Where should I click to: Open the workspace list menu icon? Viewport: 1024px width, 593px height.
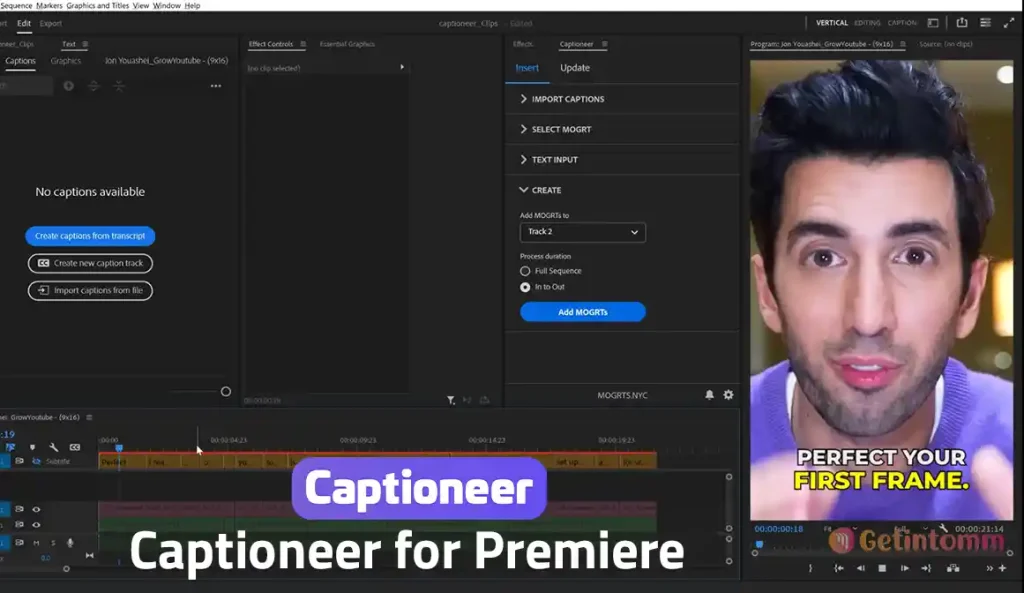click(x=985, y=23)
